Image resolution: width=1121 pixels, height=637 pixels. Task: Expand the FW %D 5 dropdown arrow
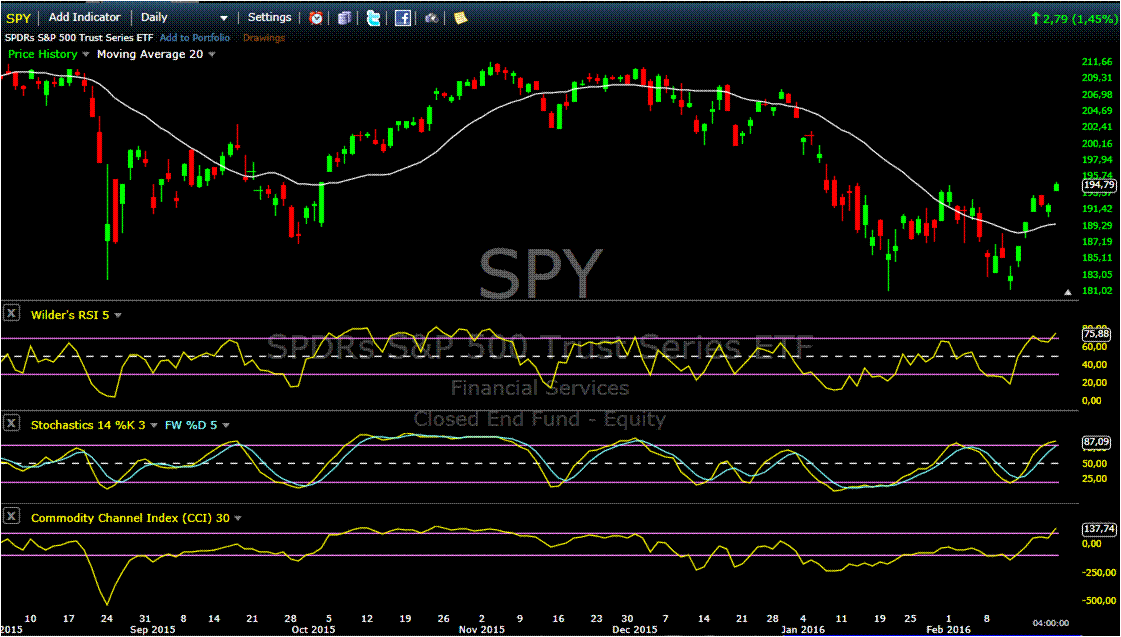pos(226,425)
